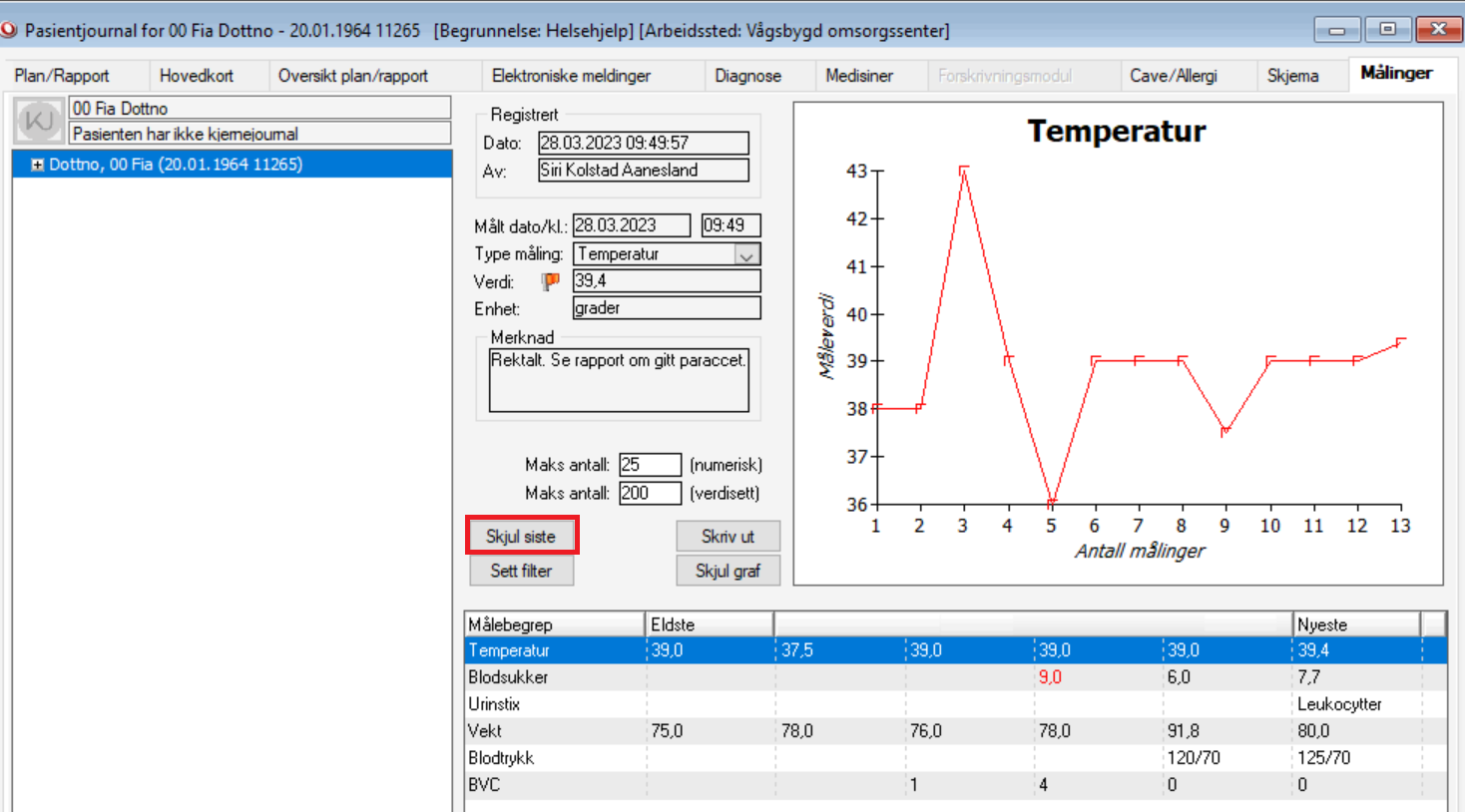The width and height of the screenshot is (1465, 812).
Task: Switch to the Plan/Rapport tab
Action: 62,76
